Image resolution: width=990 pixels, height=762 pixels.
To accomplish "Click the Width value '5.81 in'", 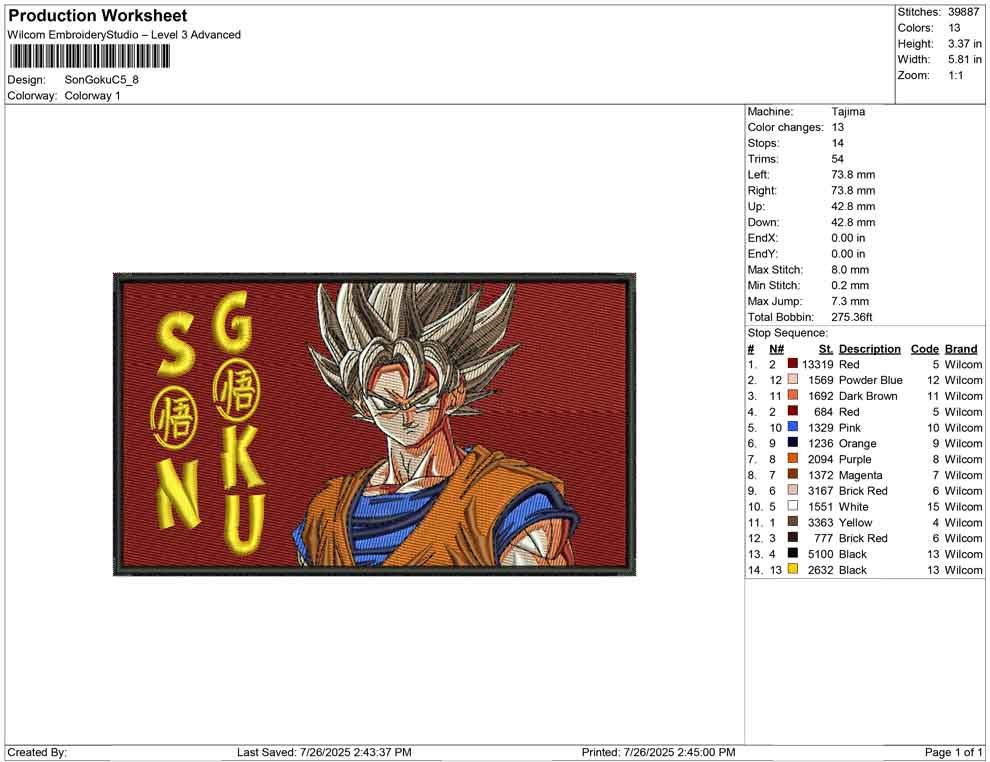I will [x=964, y=59].
